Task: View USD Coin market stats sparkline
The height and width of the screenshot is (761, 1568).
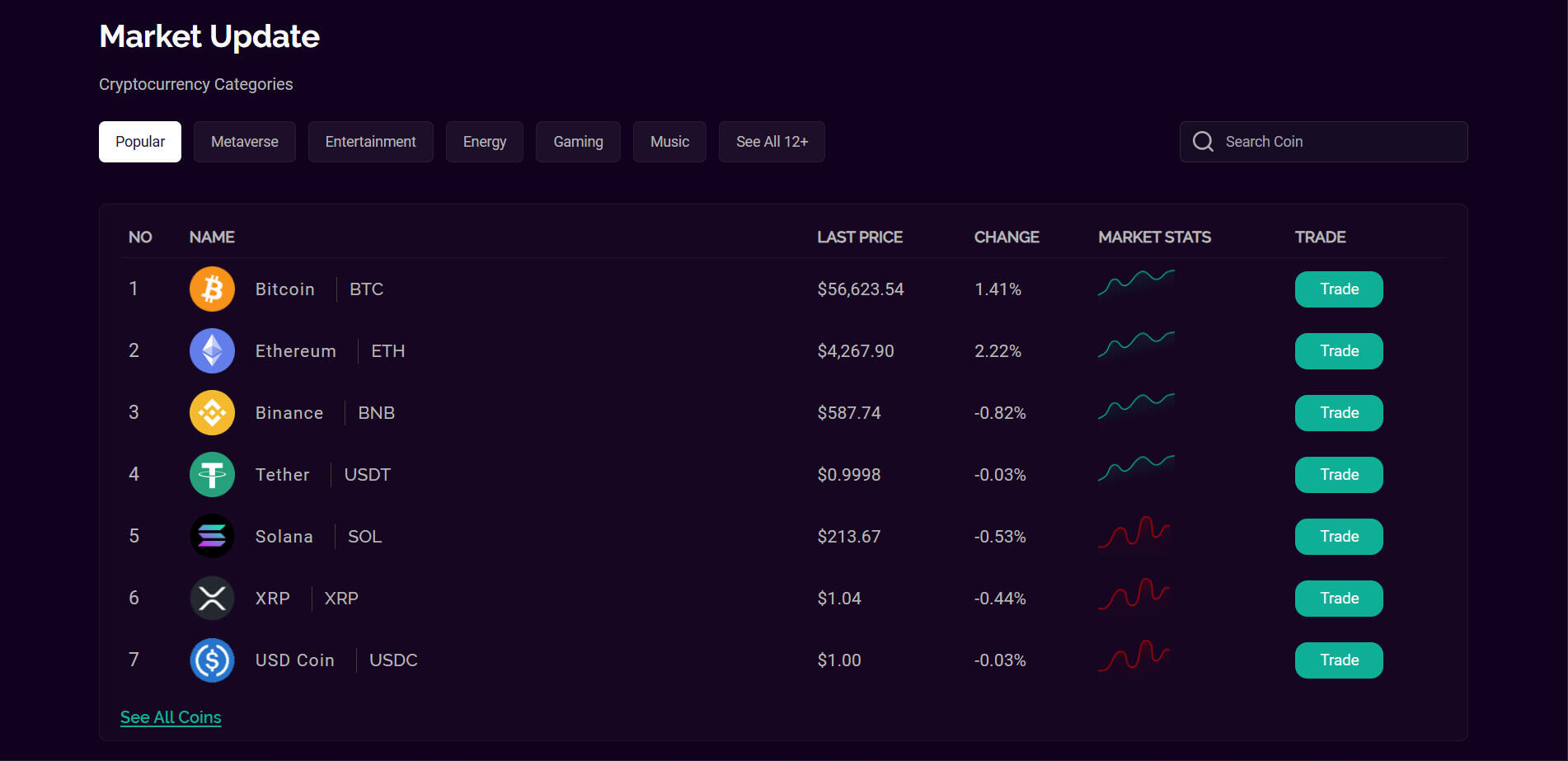Action: [x=1134, y=656]
